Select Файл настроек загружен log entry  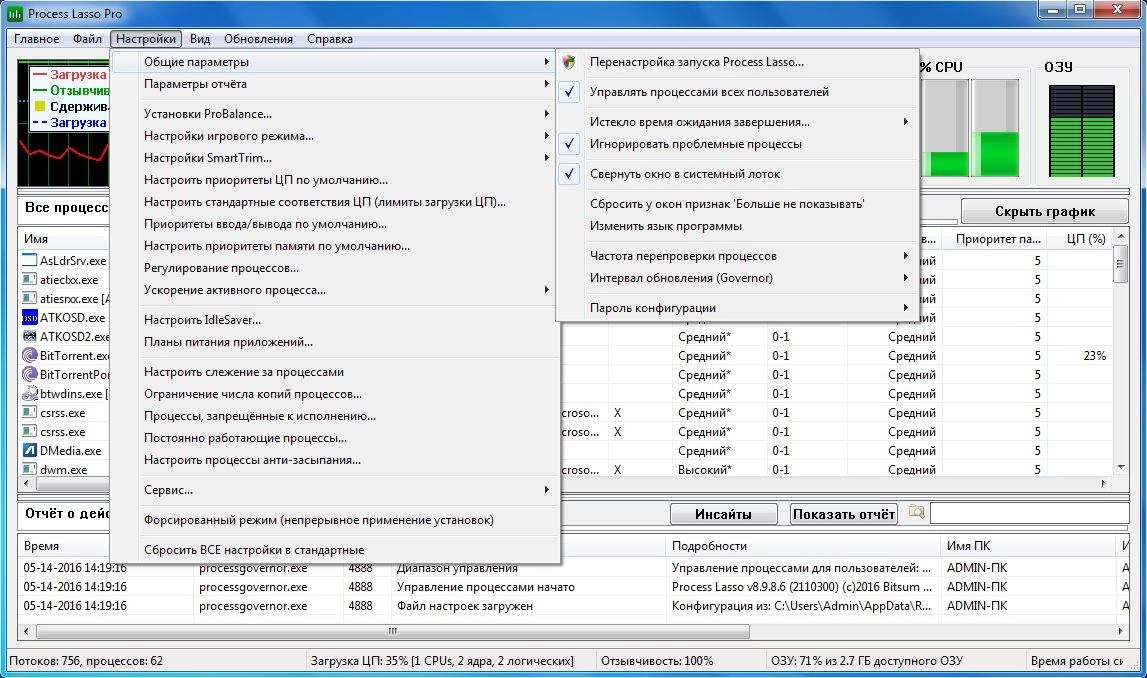point(464,606)
